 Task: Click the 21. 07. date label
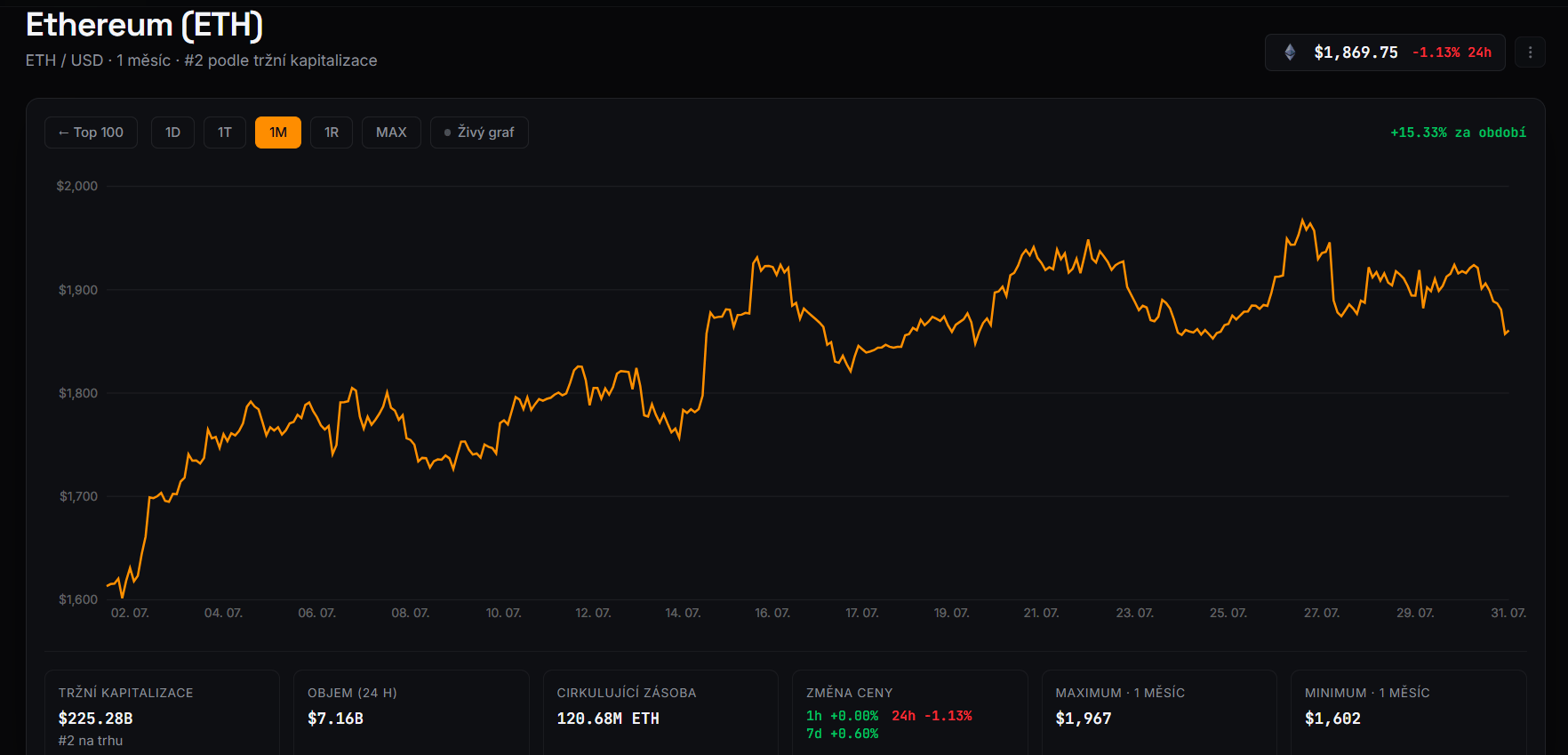coord(1041,613)
